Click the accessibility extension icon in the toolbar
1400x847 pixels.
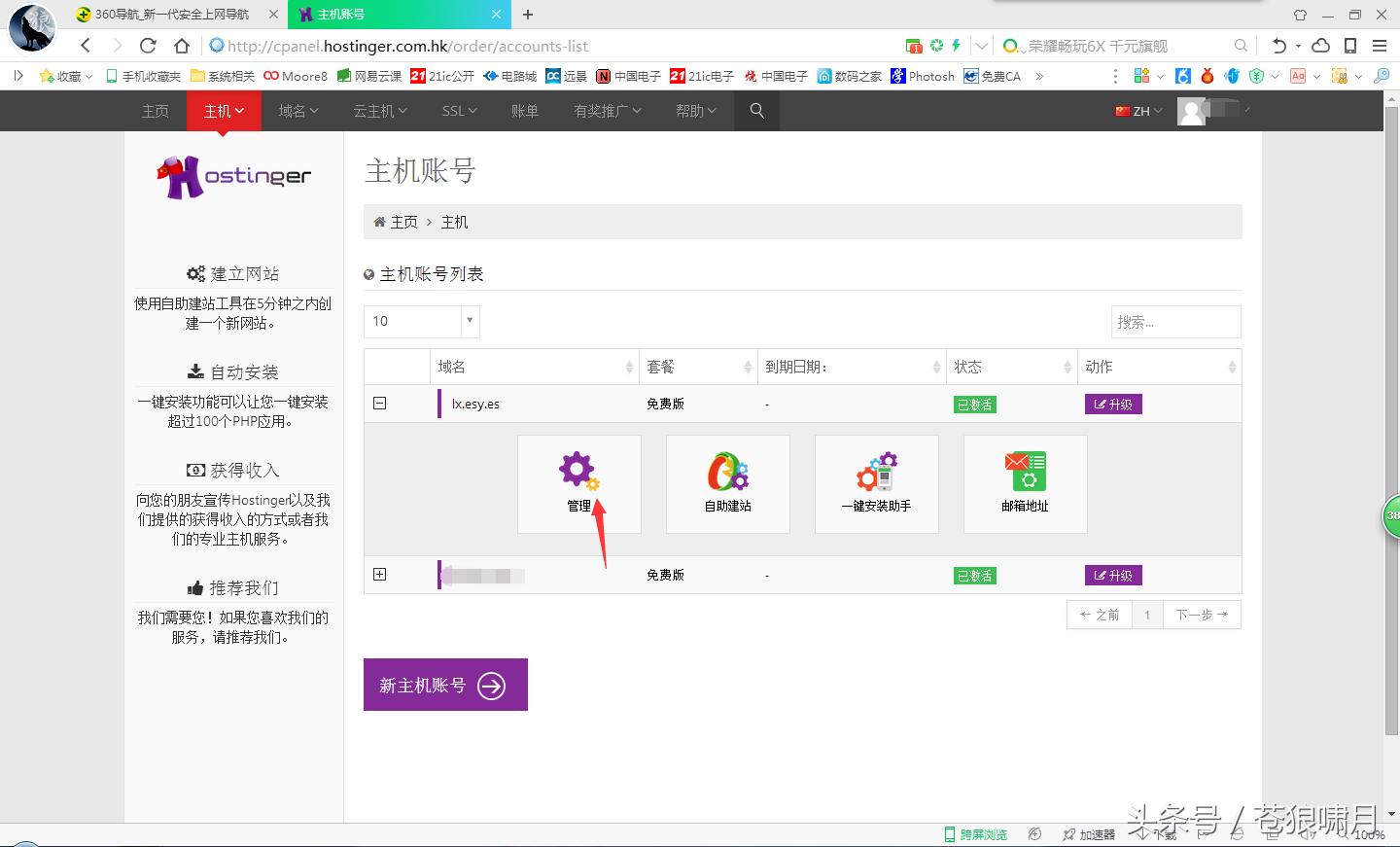point(1183,76)
